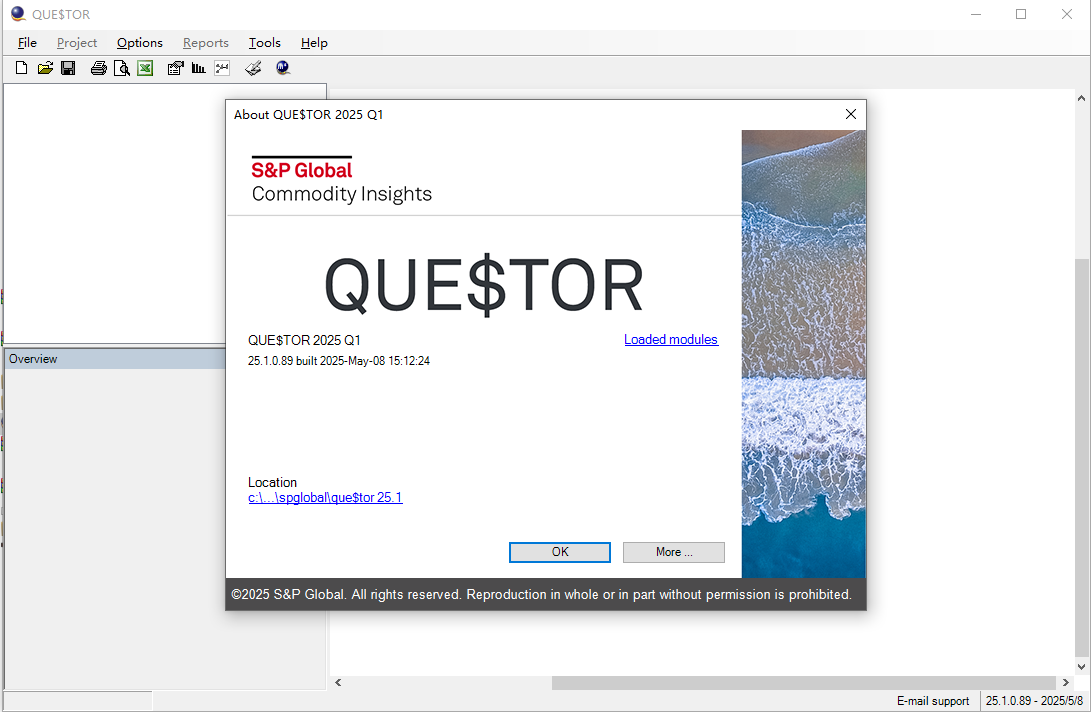Open the installation Location path link

[x=325, y=498]
